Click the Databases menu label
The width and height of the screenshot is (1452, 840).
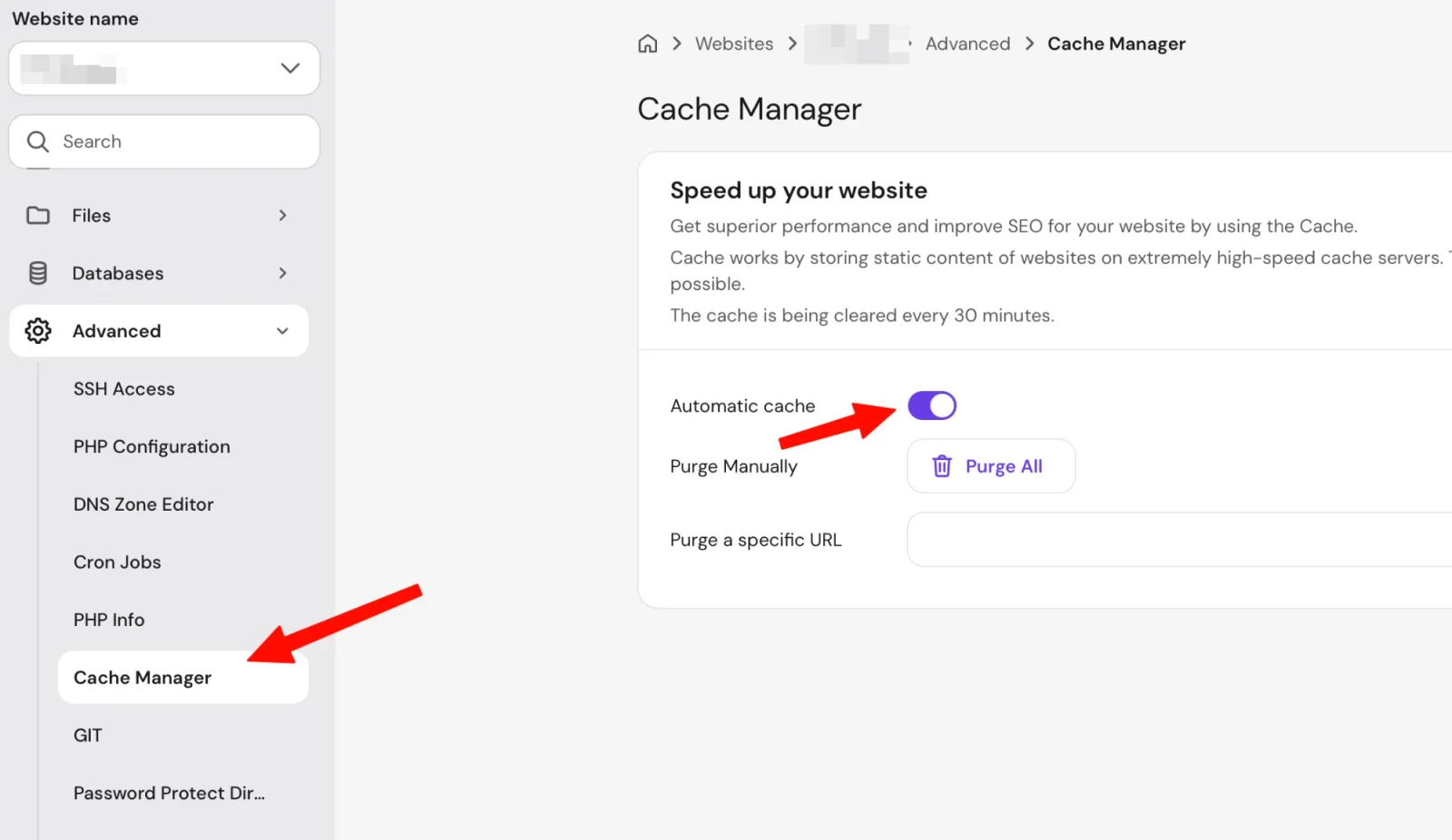118,273
